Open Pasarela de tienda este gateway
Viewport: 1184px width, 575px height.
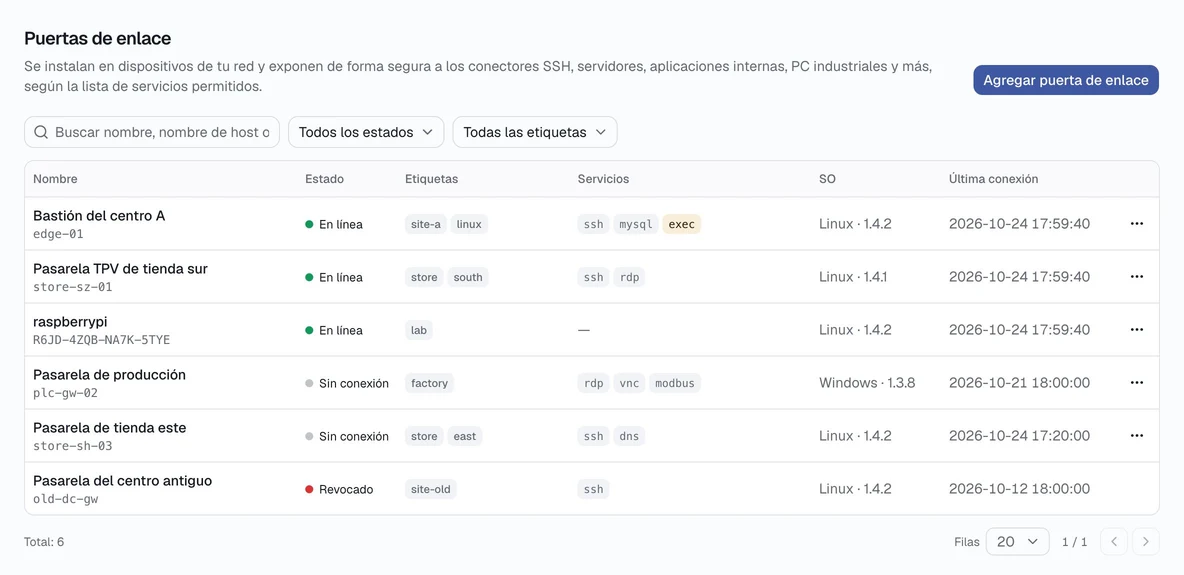(x=109, y=428)
